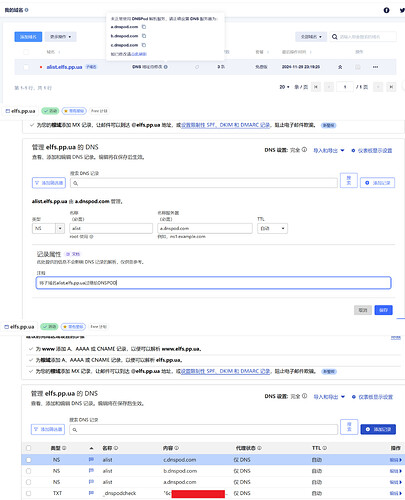Edit the _dnspodcheck TXT record
Image resolution: width=405 pixels, height=500 pixels.
point(395,493)
